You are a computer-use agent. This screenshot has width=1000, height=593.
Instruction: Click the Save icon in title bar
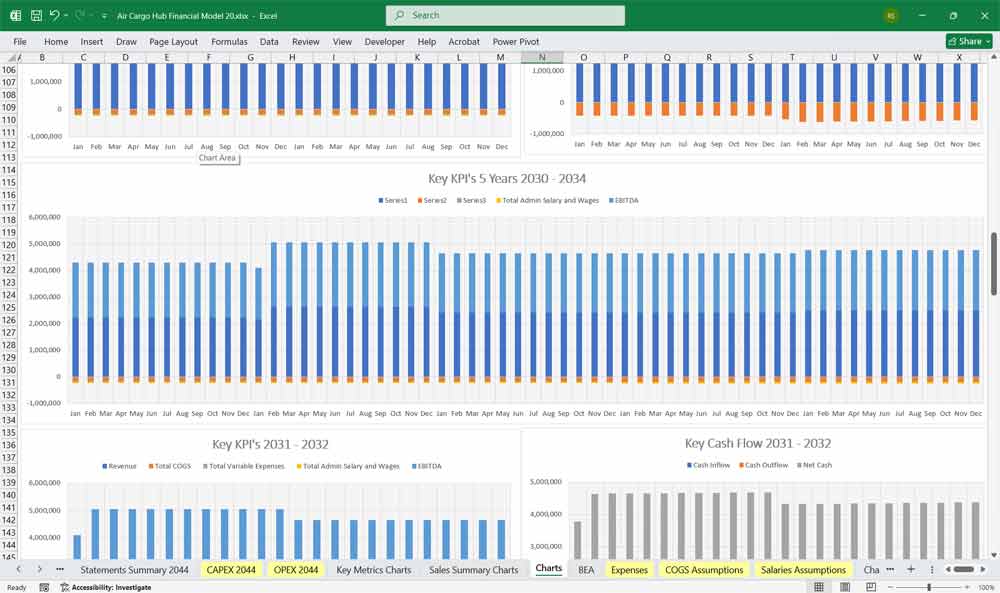[x=36, y=16]
